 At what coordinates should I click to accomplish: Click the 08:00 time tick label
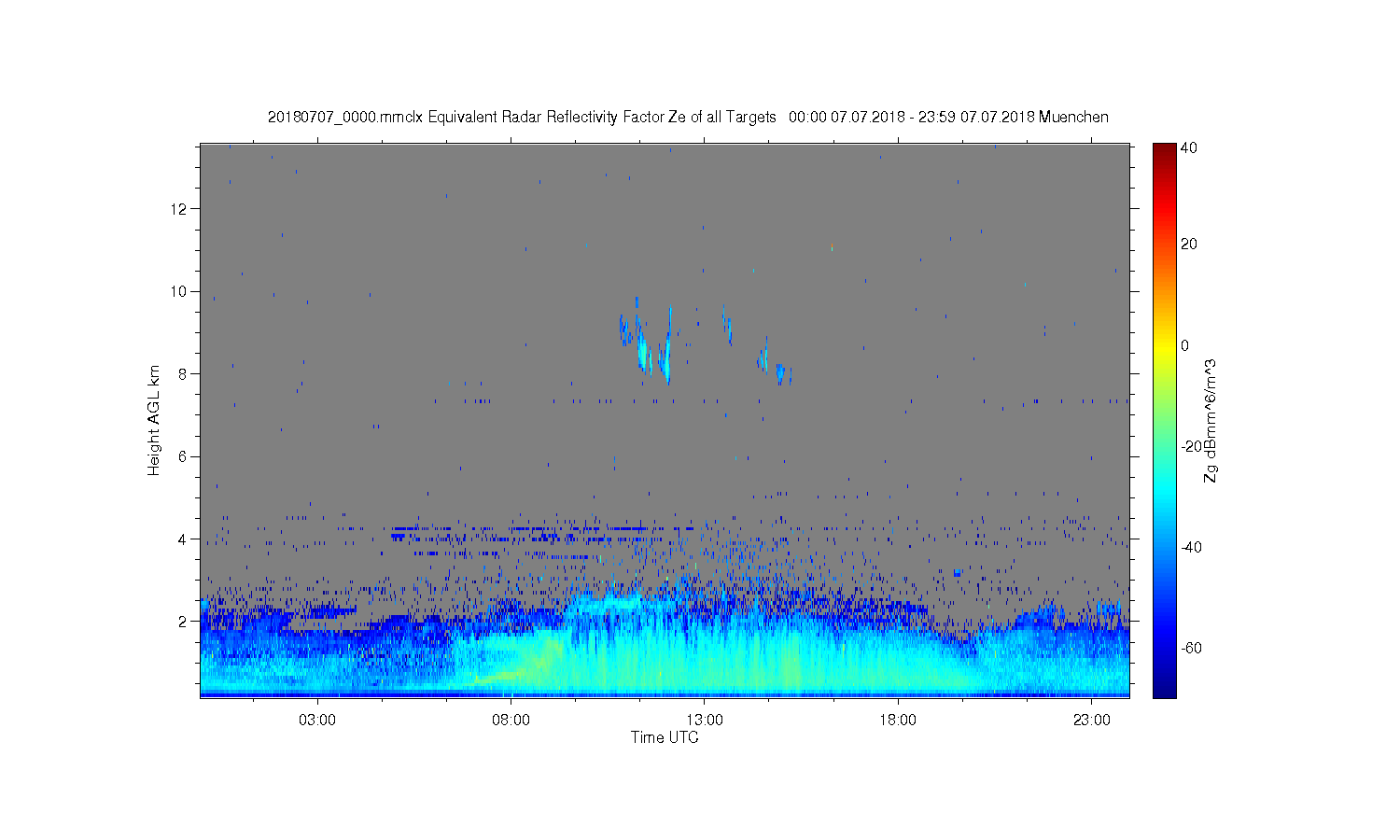pos(511,721)
